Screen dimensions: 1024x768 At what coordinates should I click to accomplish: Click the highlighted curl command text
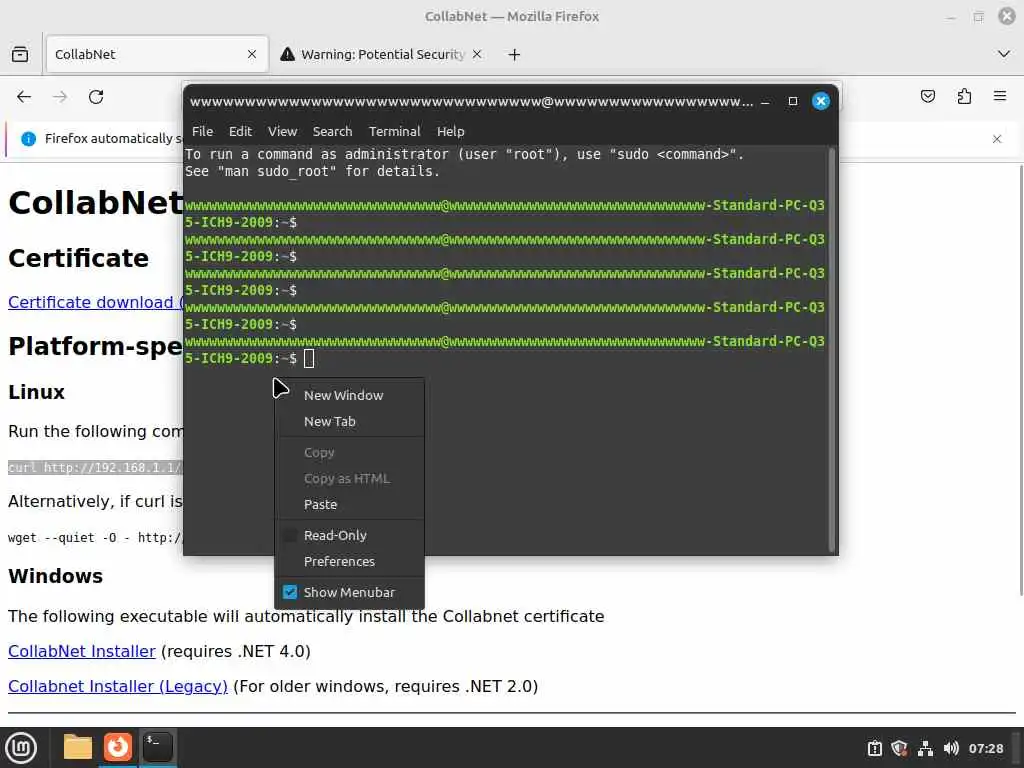(95, 468)
